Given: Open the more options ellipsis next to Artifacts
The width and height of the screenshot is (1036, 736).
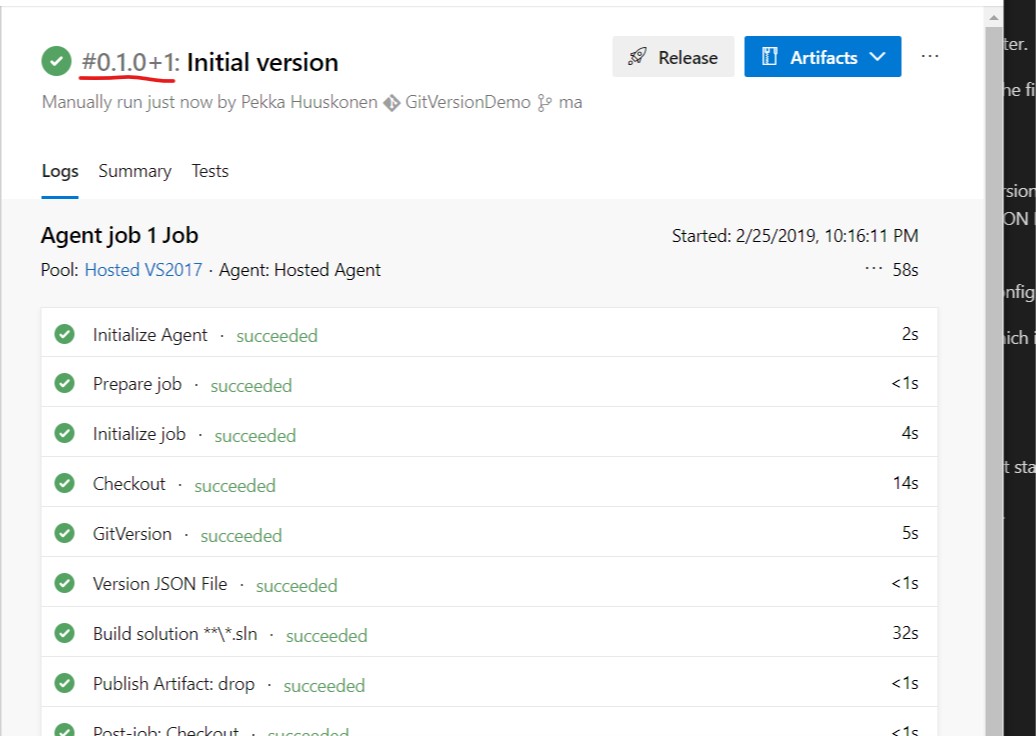Looking at the screenshot, I should [x=930, y=57].
